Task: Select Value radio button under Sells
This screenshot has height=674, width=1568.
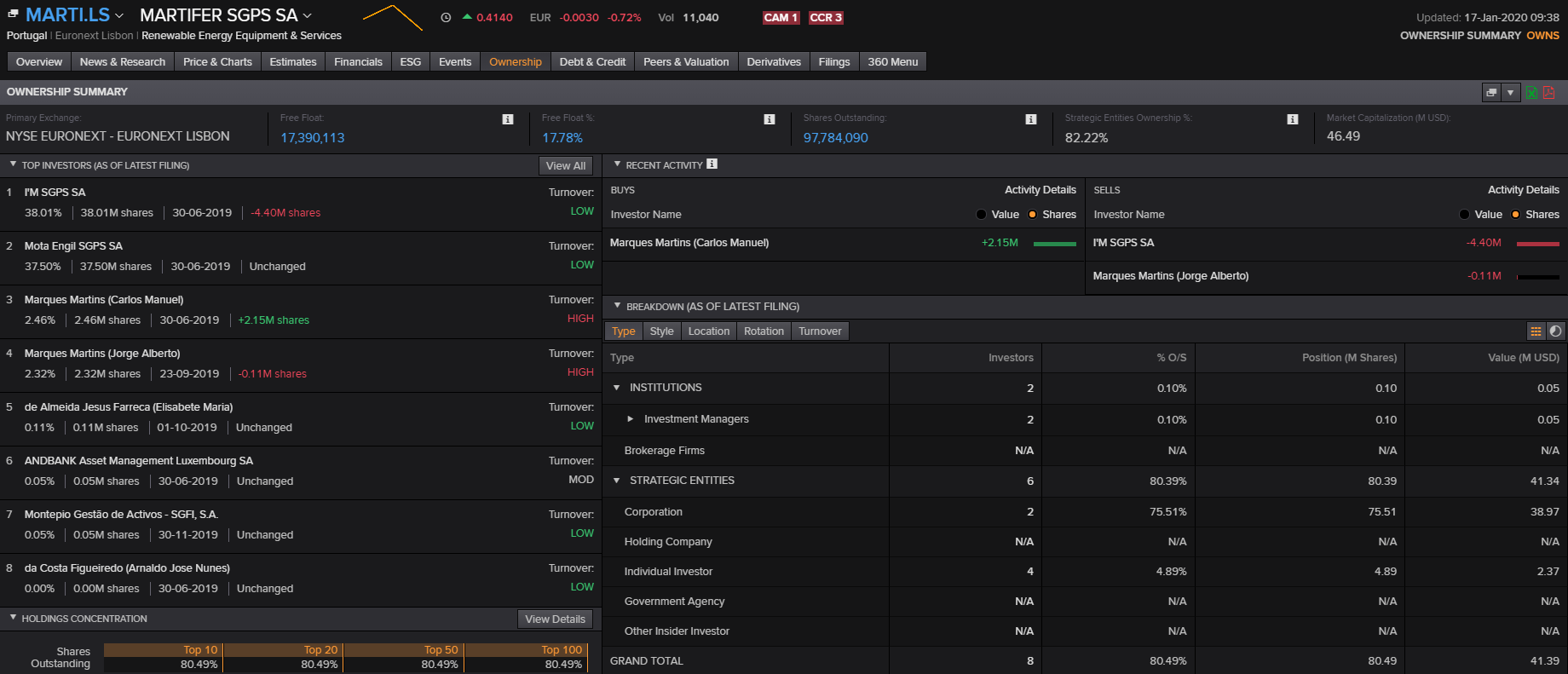Action: pyautogui.click(x=1464, y=215)
